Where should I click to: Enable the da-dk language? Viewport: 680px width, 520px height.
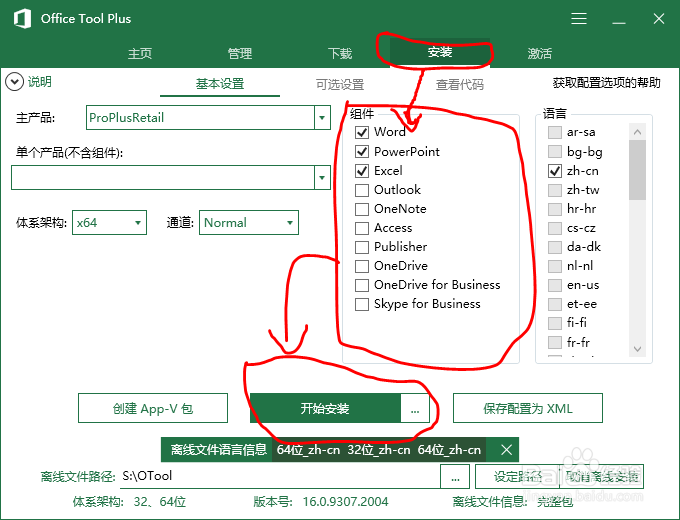coord(555,247)
